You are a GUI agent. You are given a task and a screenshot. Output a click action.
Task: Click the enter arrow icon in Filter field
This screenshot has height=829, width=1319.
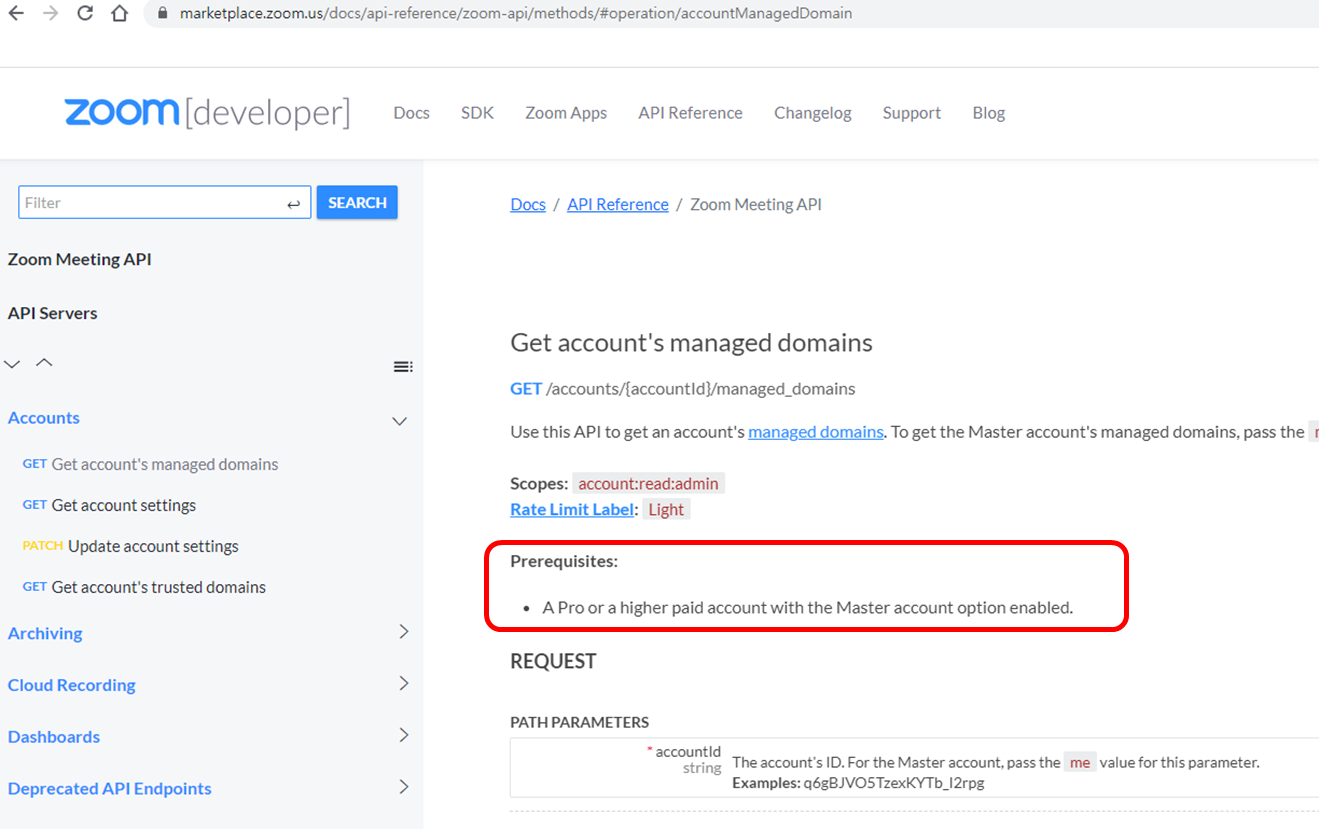(x=293, y=204)
